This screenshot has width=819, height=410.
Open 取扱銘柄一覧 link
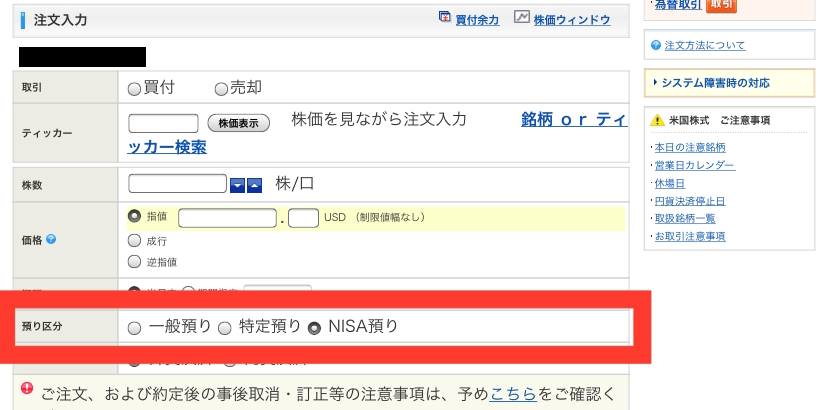point(685,218)
